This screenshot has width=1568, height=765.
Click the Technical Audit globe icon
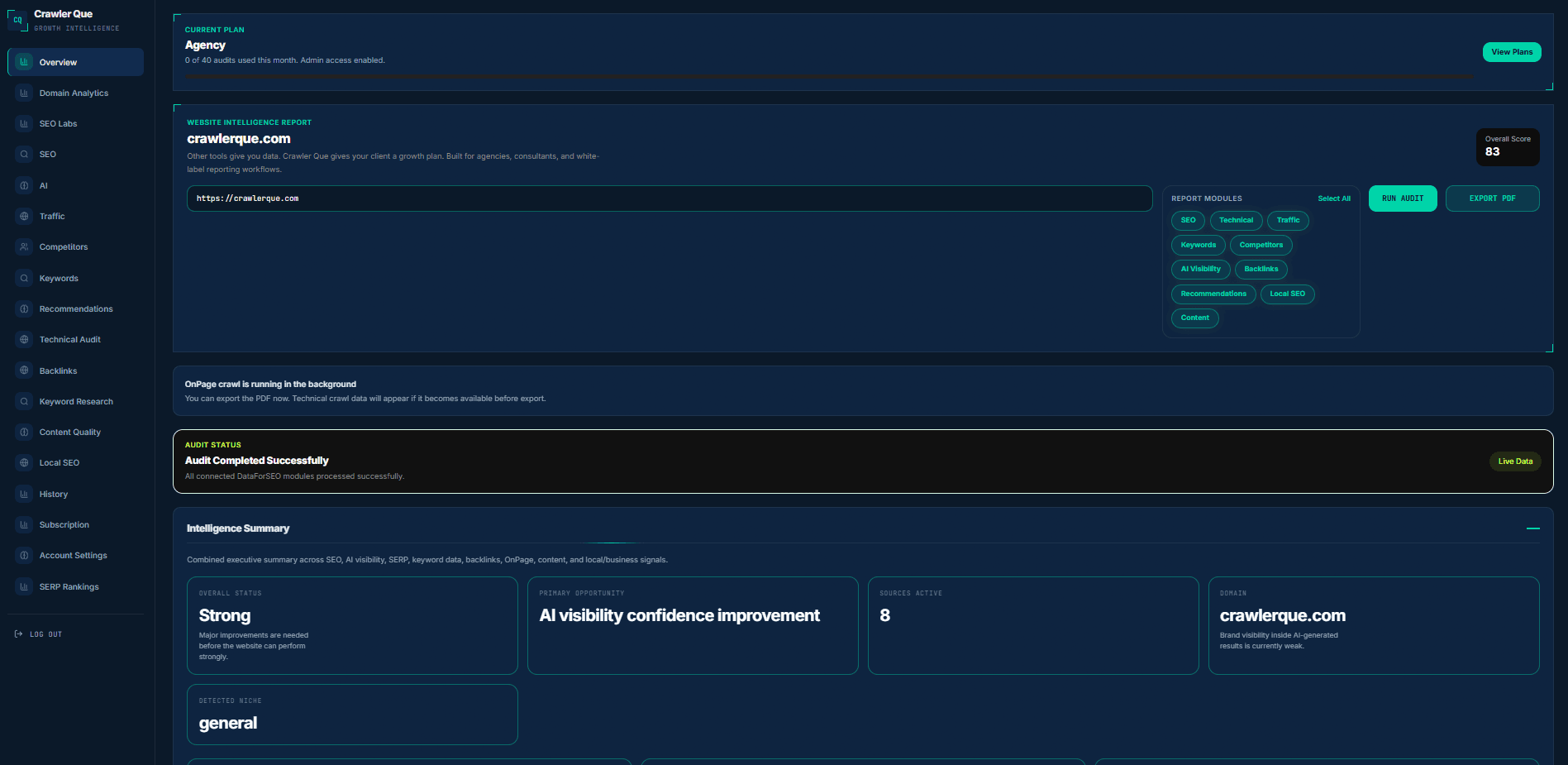click(24, 339)
